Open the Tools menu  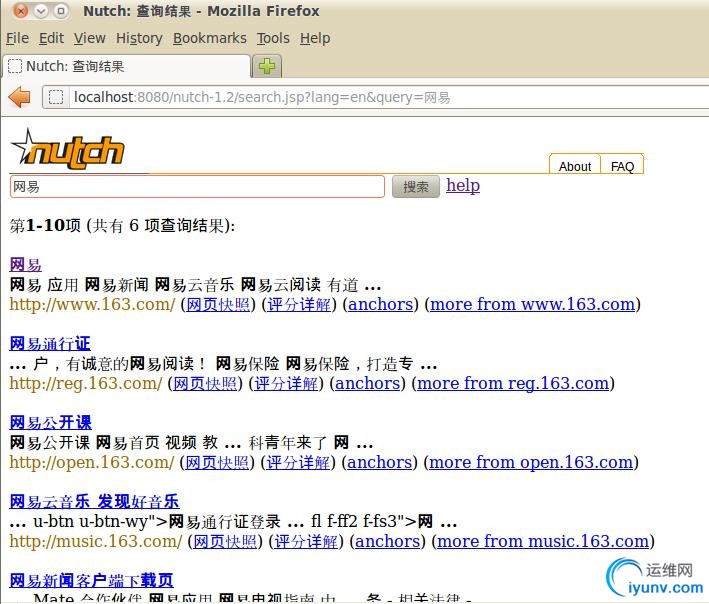(273, 38)
